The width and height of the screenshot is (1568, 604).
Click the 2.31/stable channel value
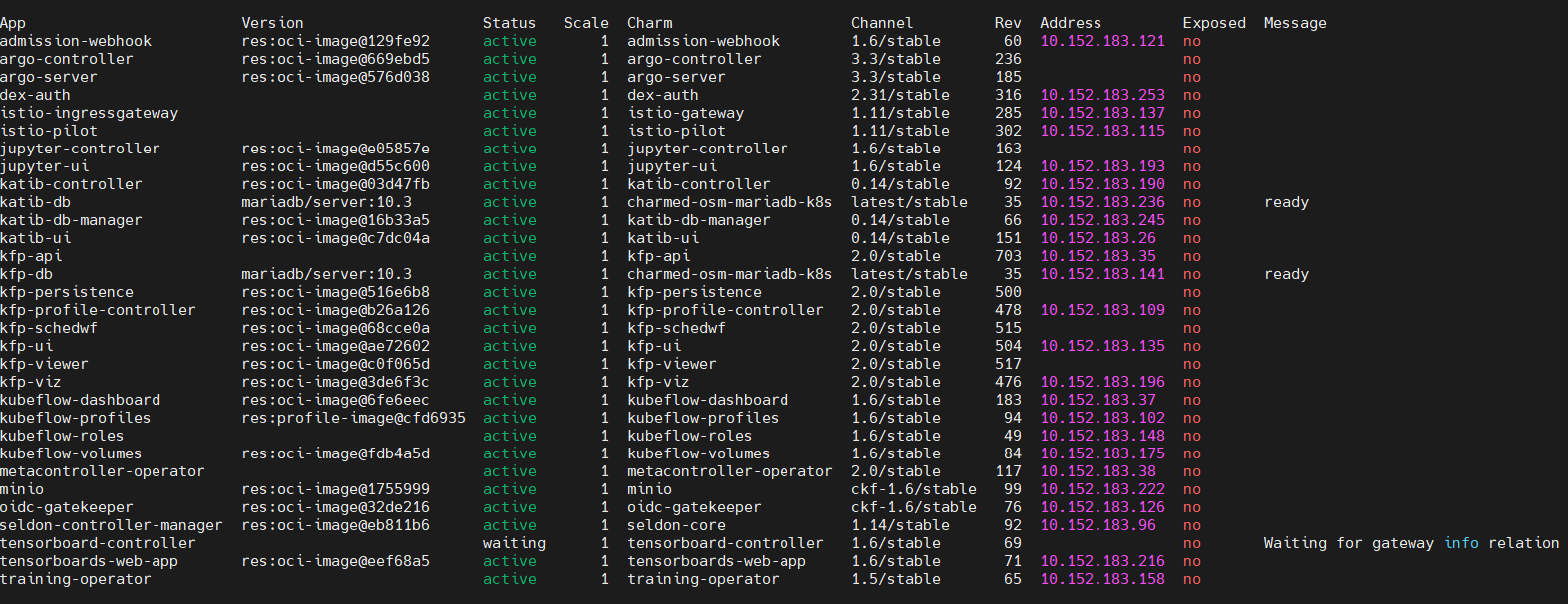(900, 95)
